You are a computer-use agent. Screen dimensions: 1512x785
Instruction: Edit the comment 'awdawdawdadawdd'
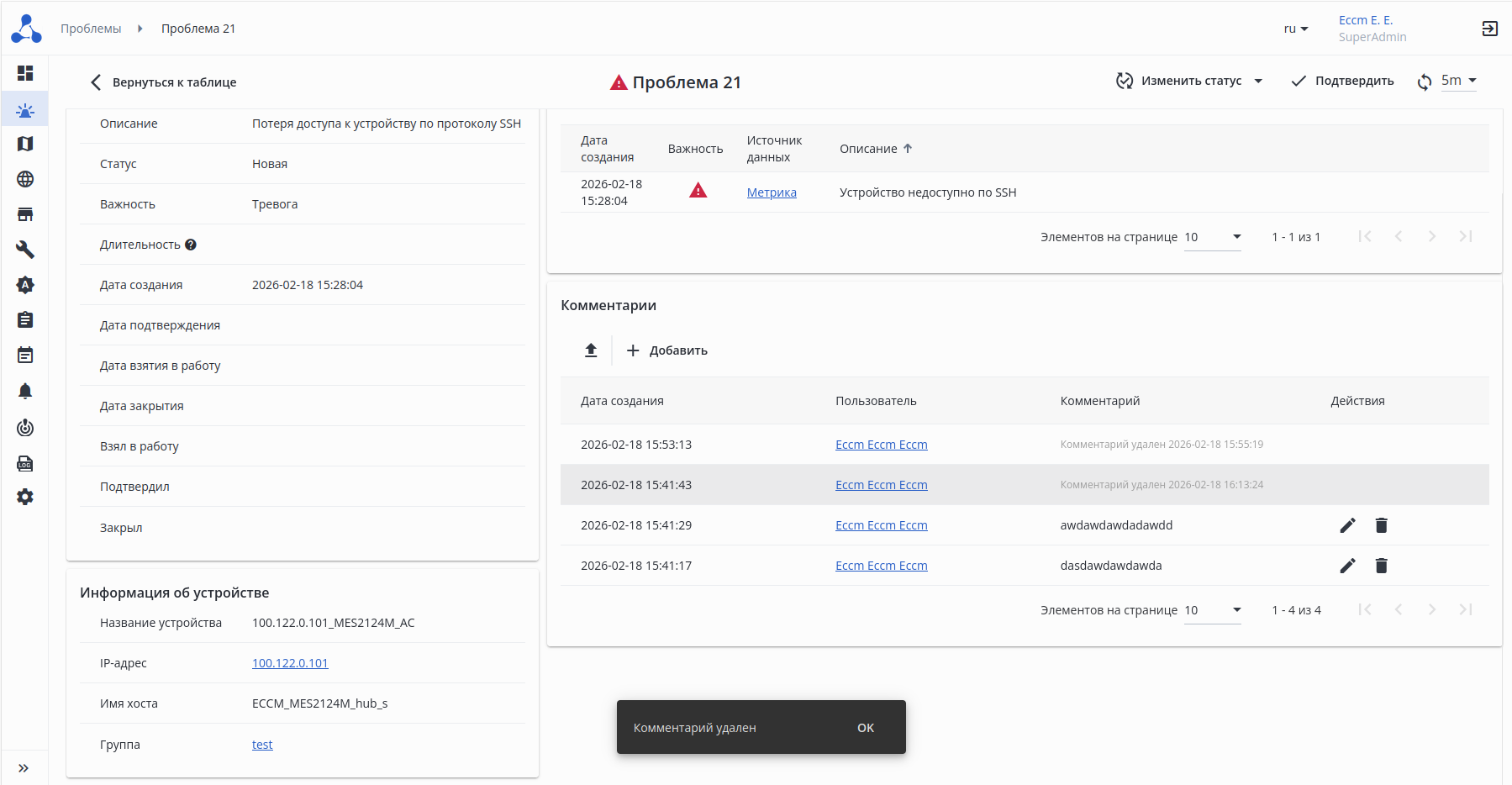1347,525
